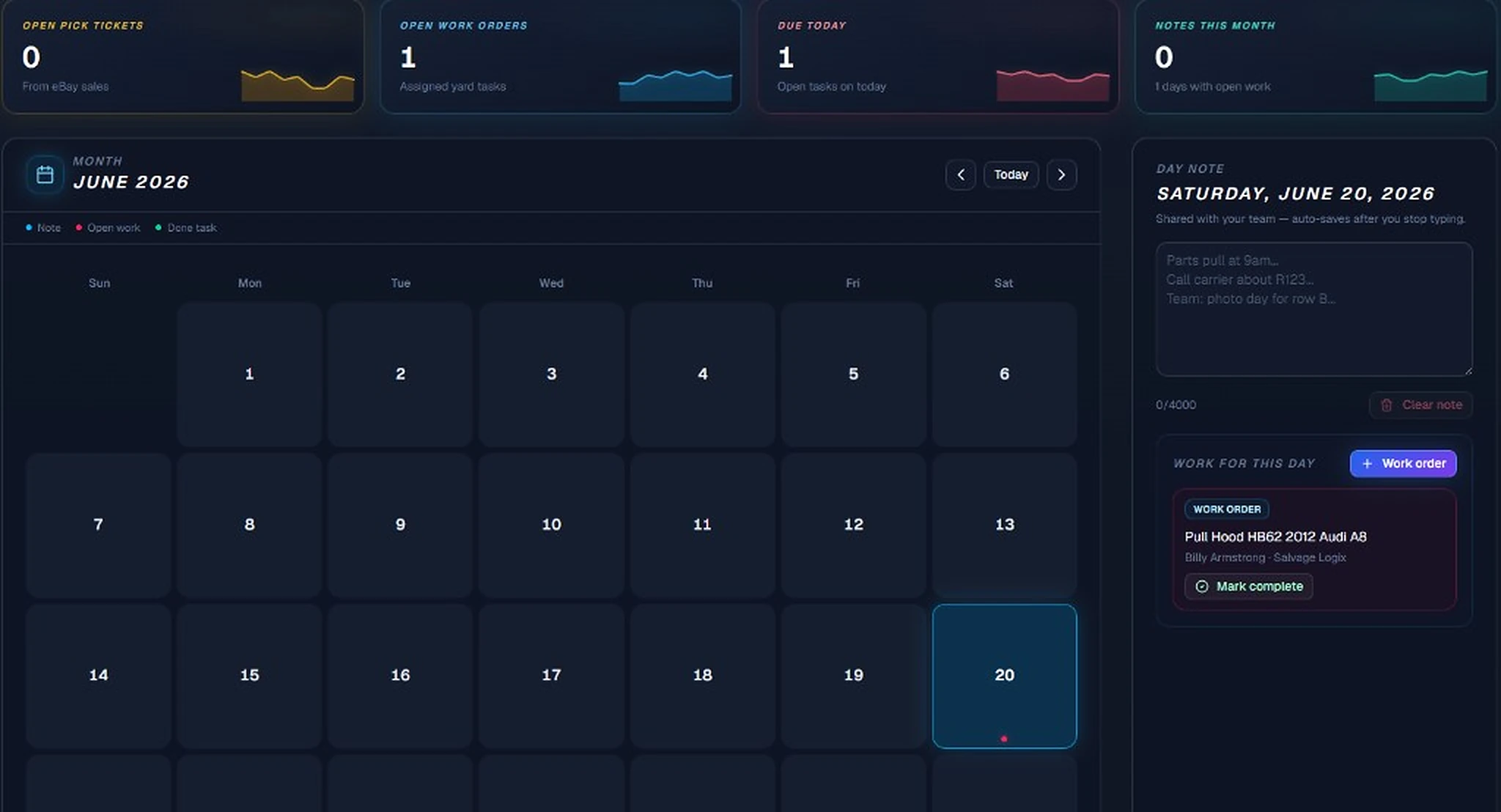1501x812 pixels.
Task: Select June 7 on the calendar
Action: pos(98,525)
